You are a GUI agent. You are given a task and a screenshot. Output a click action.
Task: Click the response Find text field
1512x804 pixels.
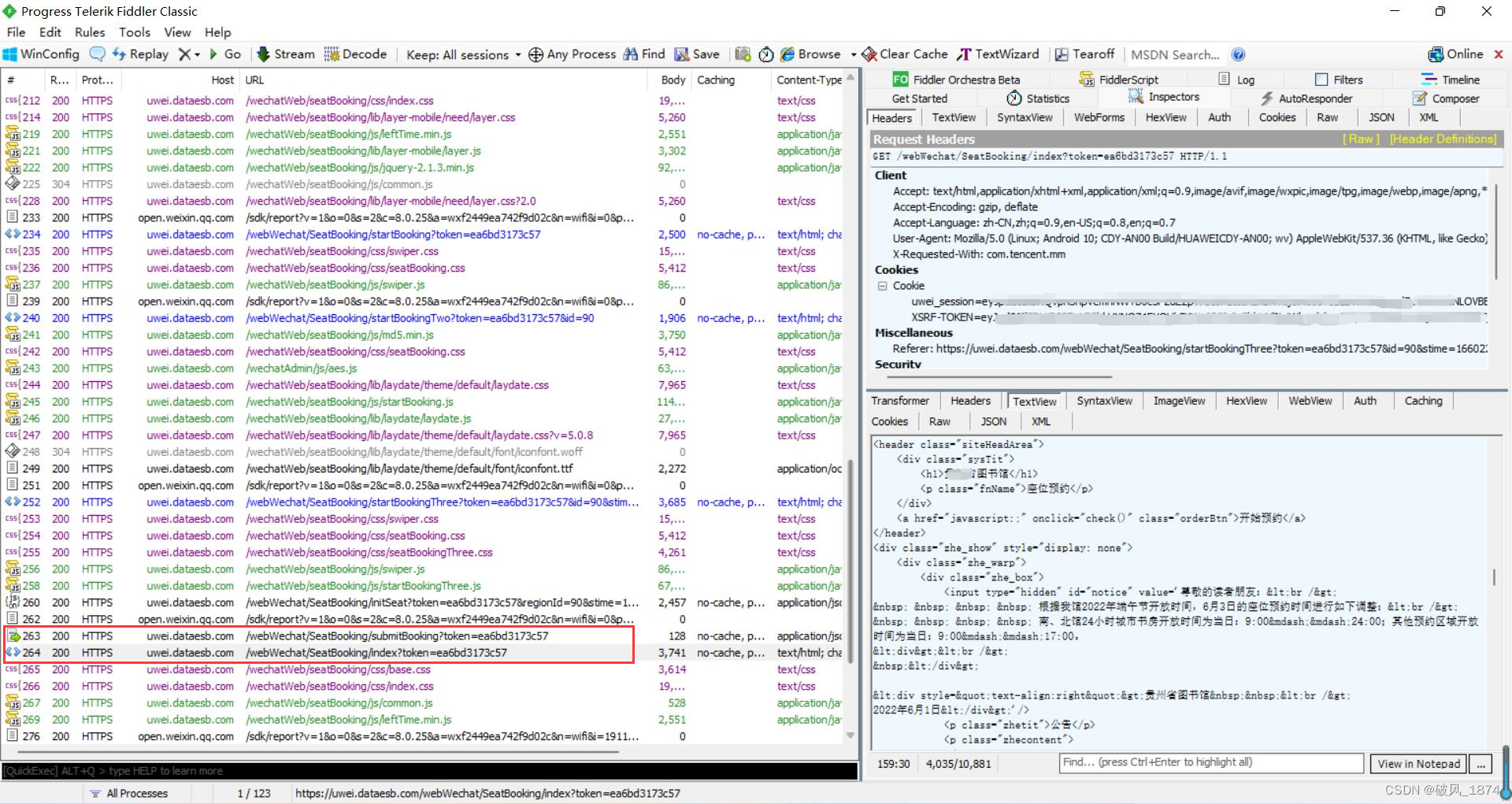pyautogui.click(x=1211, y=762)
